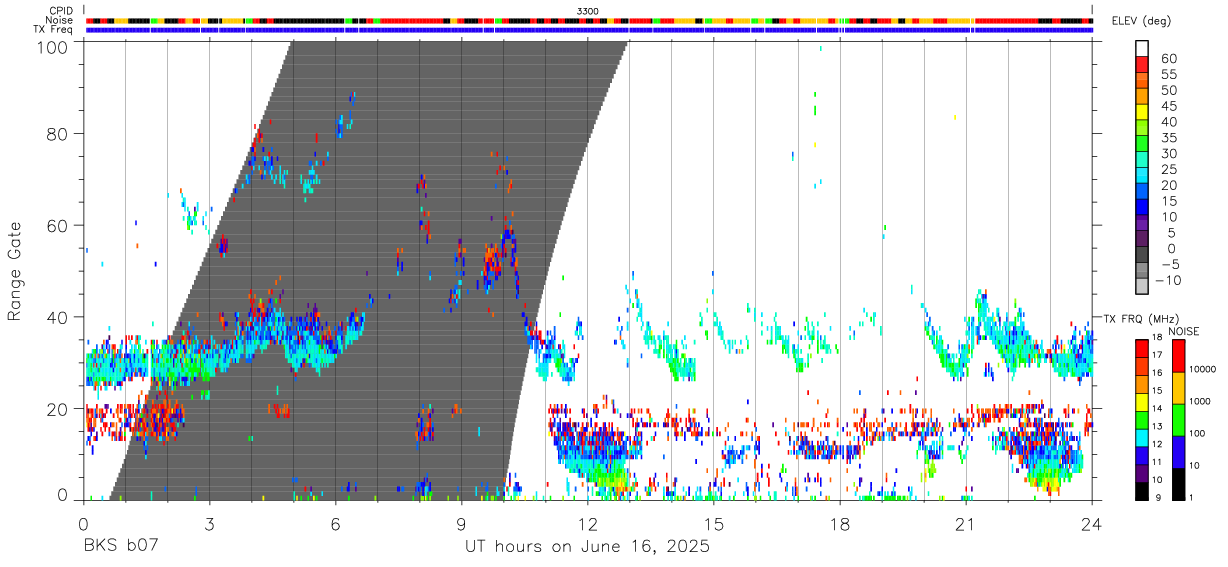The height and width of the screenshot is (567, 1228).
Task: Click the '60' tick on the Range Gate axis
Action: (59, 226)
